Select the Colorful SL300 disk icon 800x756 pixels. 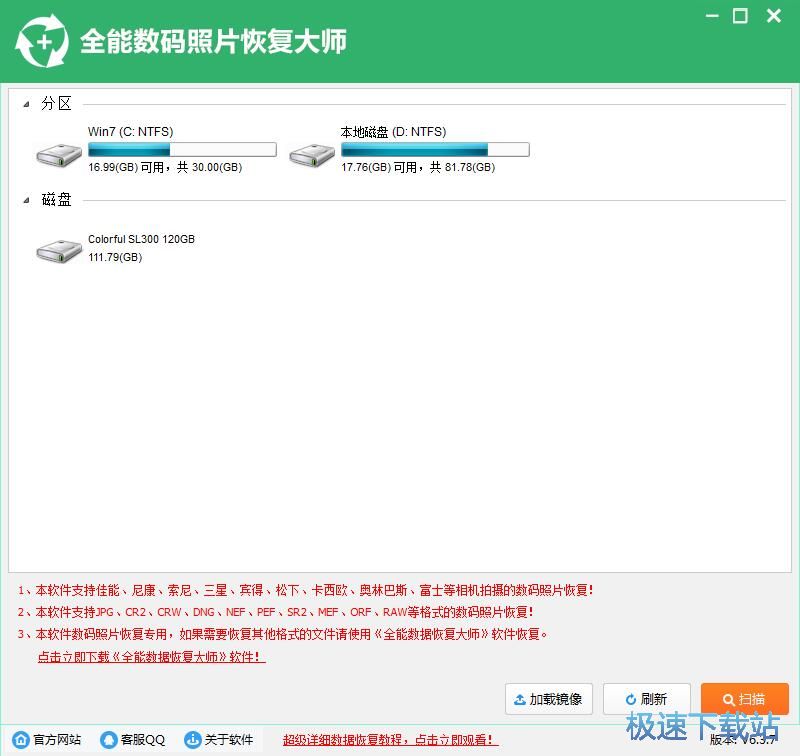[59, 250]
